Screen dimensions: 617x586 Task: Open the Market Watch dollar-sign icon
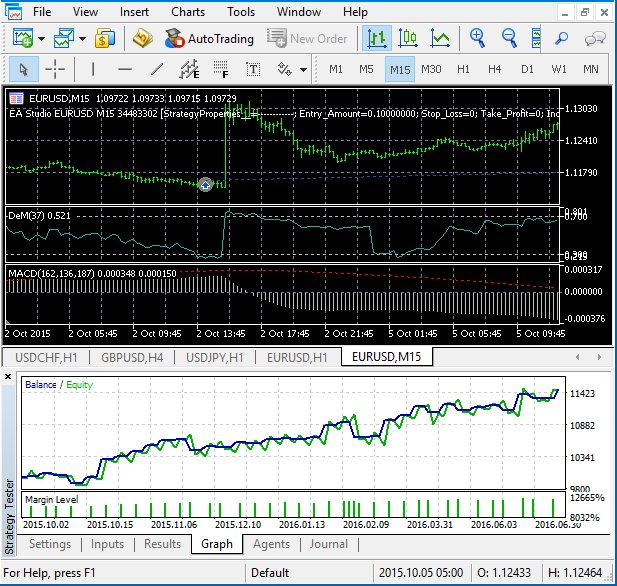coord(105,38)
